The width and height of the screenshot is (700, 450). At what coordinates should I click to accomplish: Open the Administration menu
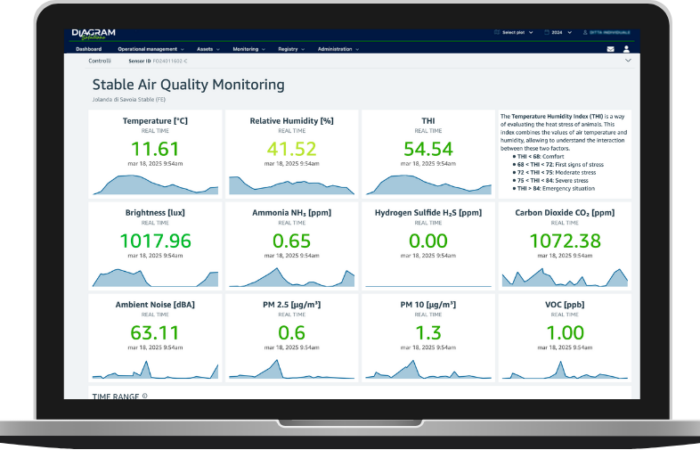(338, 49)
